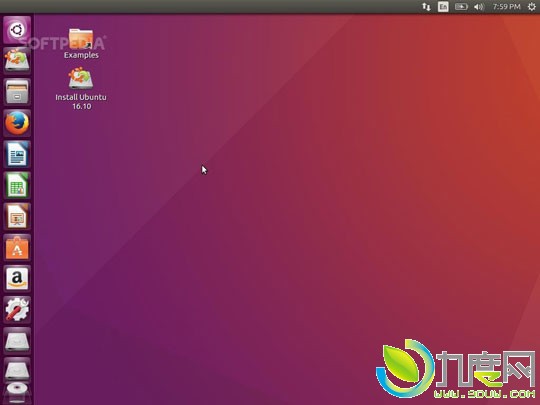The image size is (540, 405).
Task: Open the Examples folder on desktop
Action: pos(81,39)
